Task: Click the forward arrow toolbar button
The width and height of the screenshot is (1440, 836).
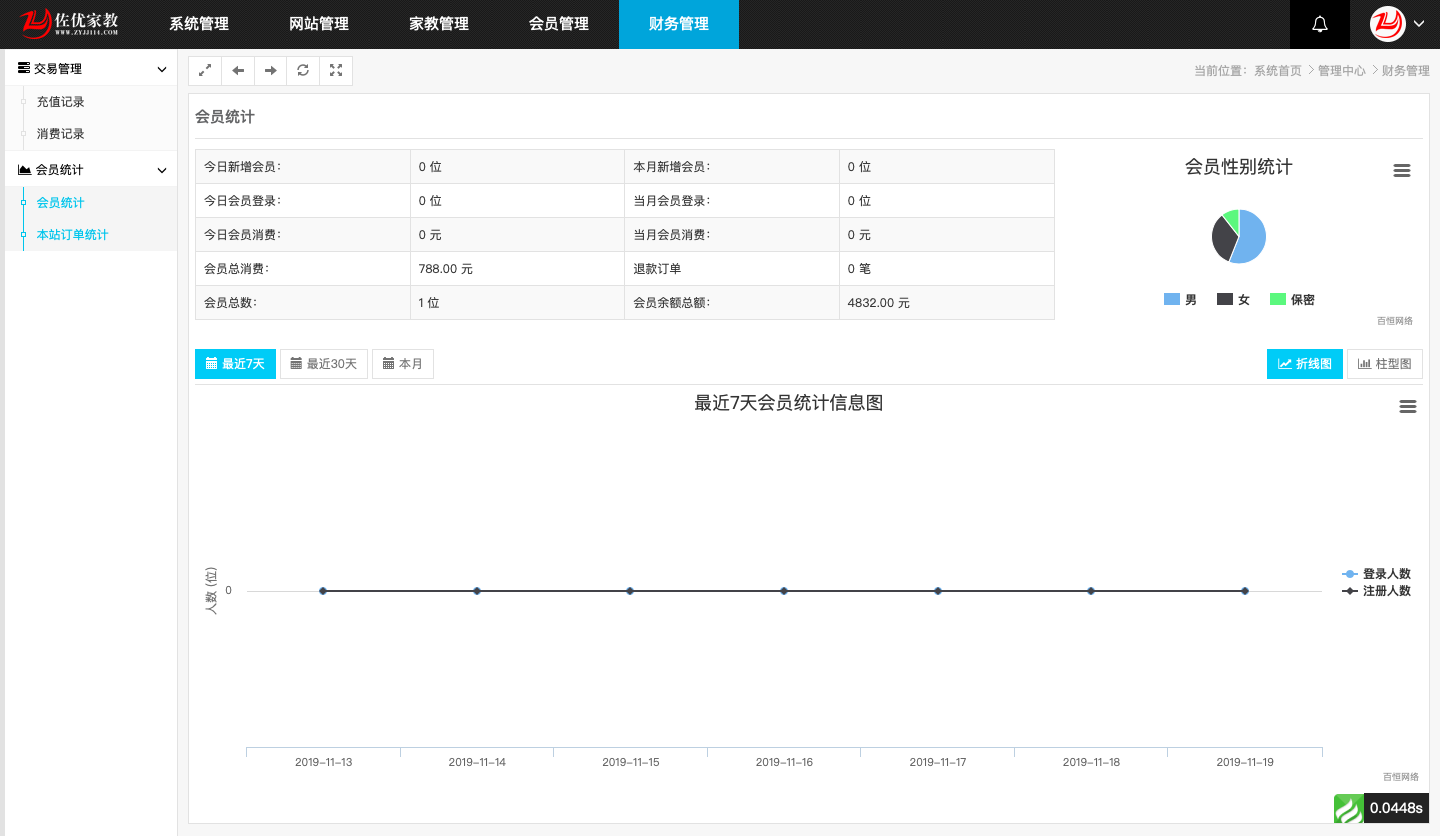Action: (270, 71)
